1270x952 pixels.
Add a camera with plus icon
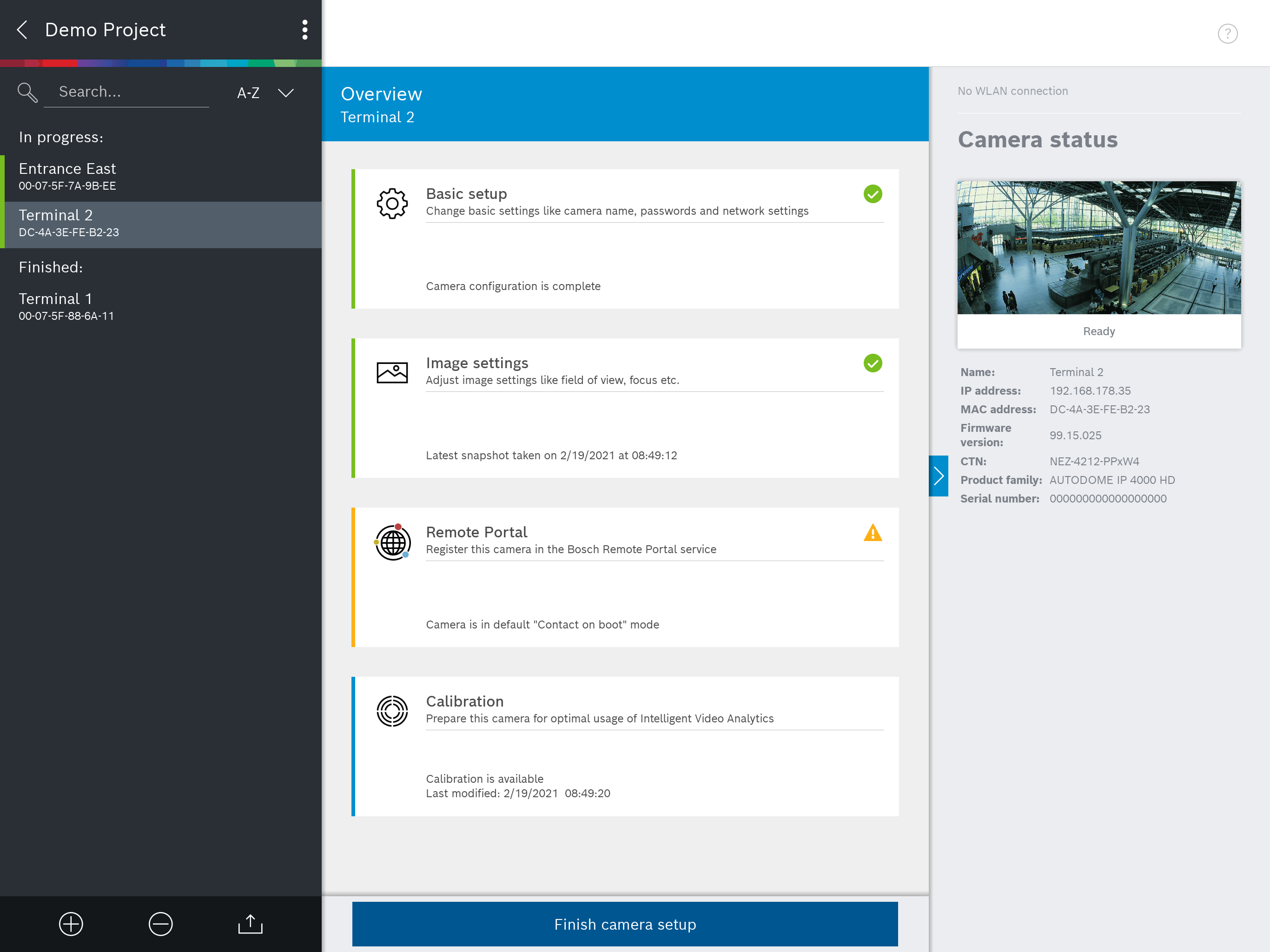coord(71,924)
